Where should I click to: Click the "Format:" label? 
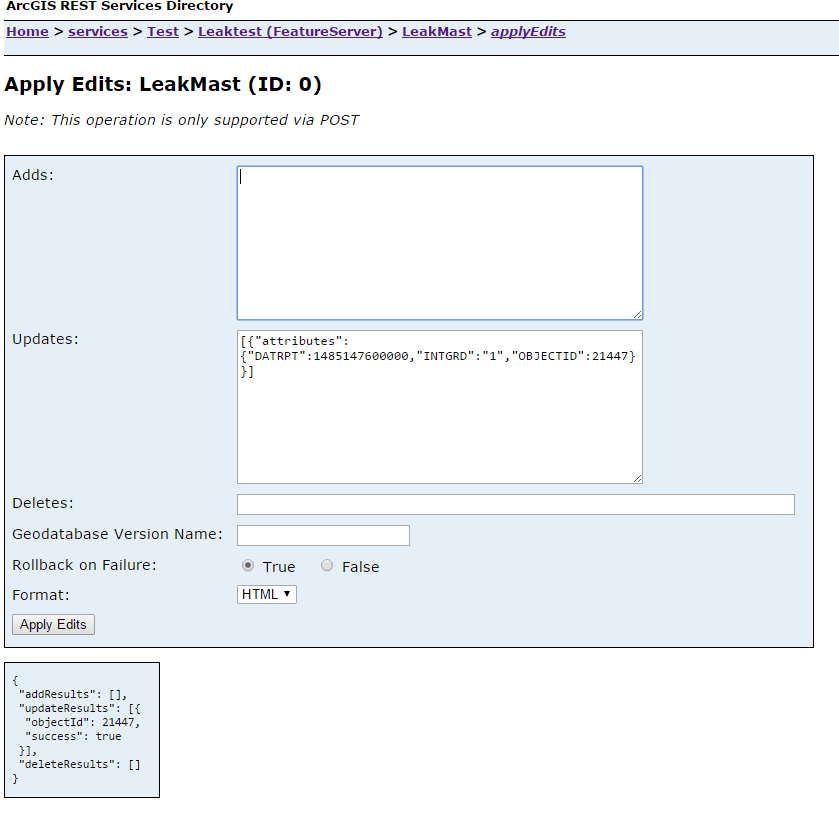click(x=41, y=595)
